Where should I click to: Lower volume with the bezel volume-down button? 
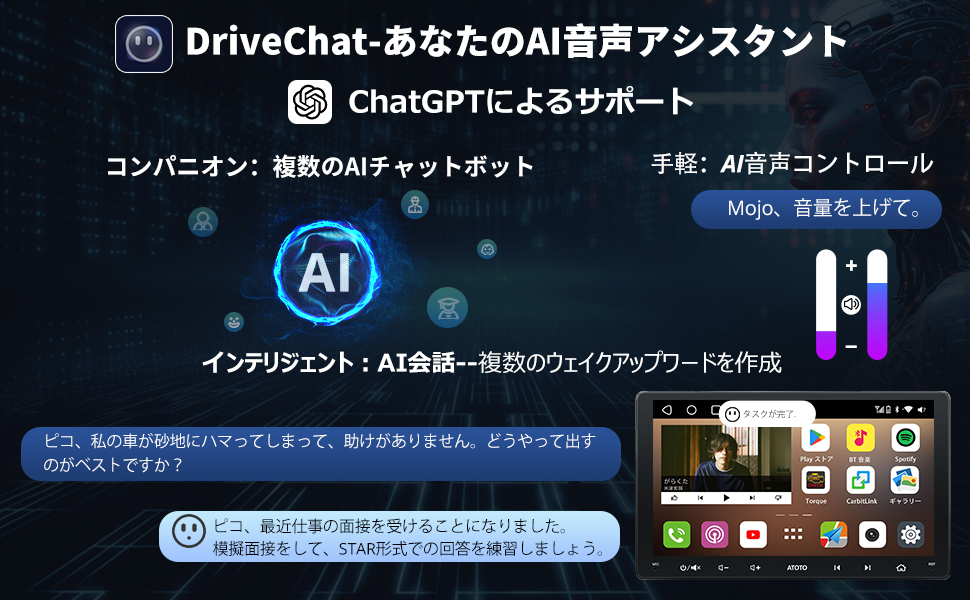click(723, 568)
